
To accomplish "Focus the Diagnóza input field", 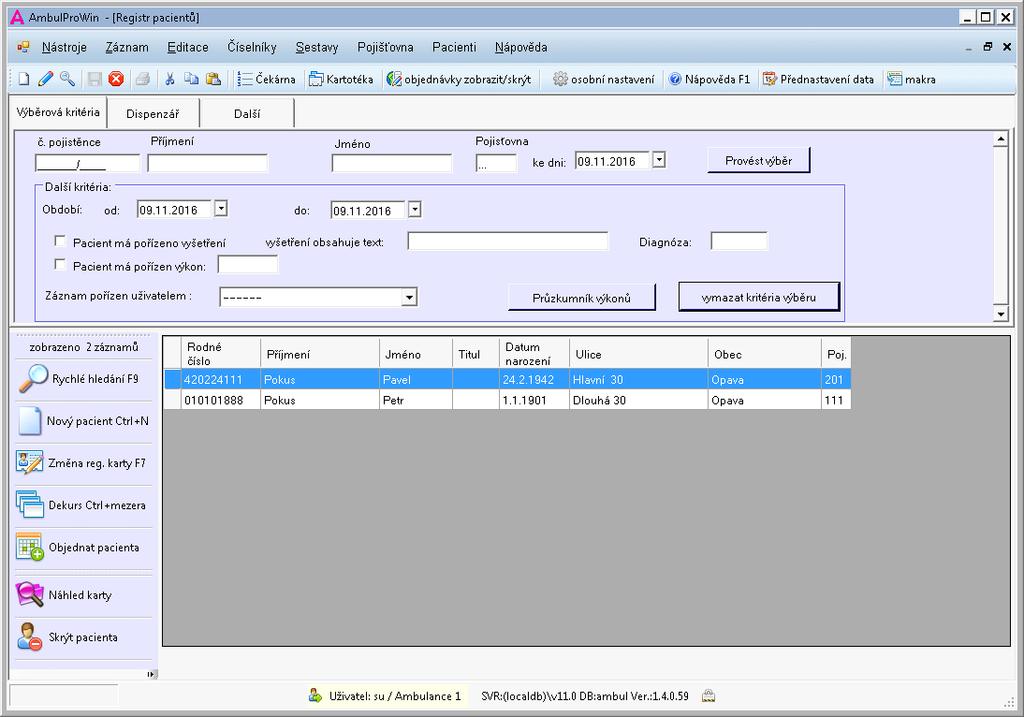I will click(739, 242).
